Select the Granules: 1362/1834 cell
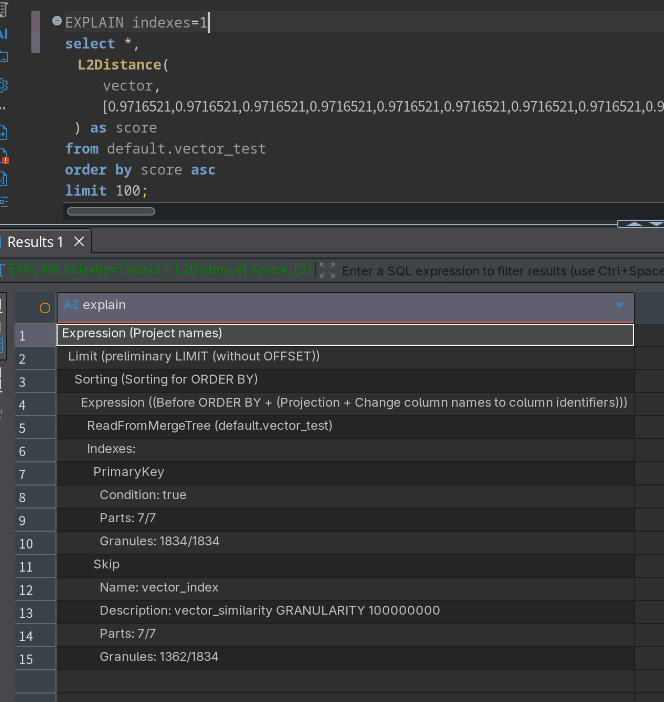664x702 pixels. (x=159, y=657)
